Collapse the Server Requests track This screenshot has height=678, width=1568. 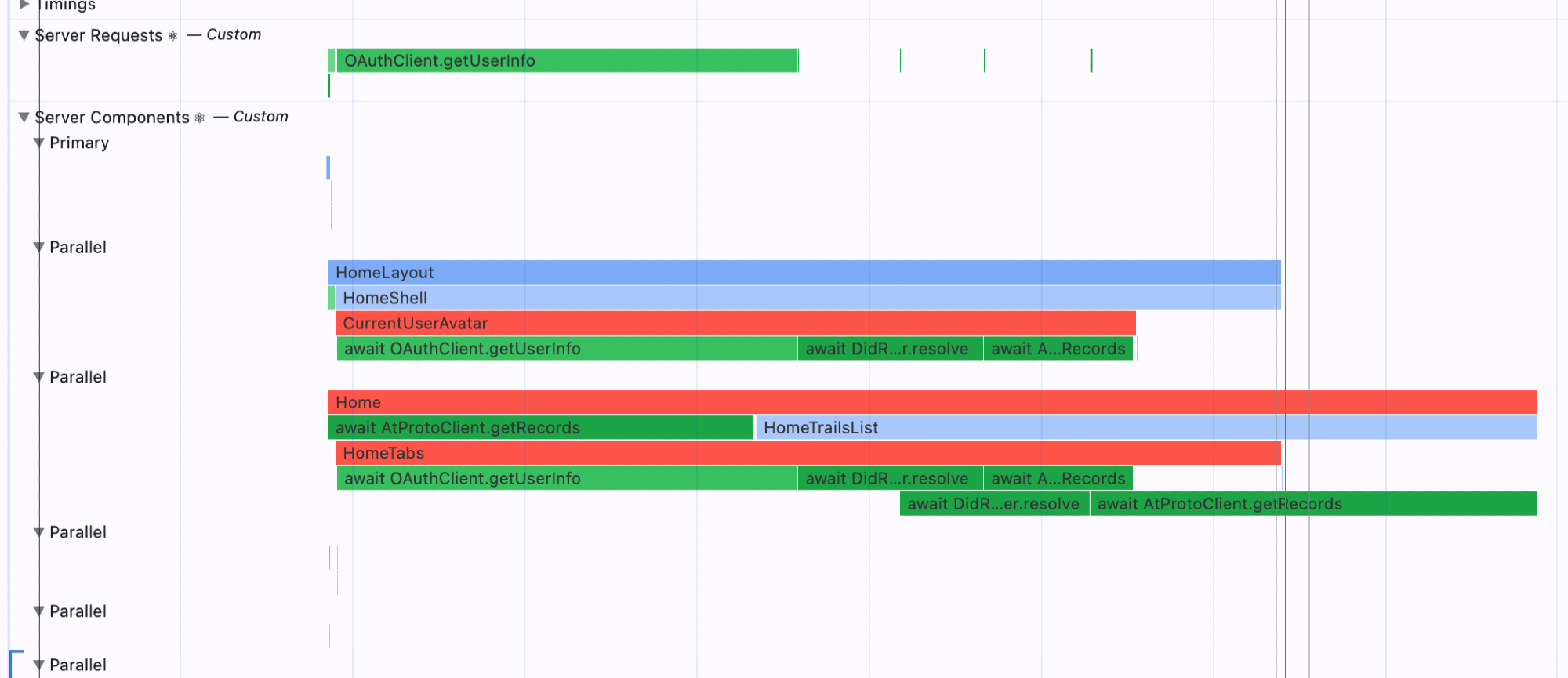(24, 35)
